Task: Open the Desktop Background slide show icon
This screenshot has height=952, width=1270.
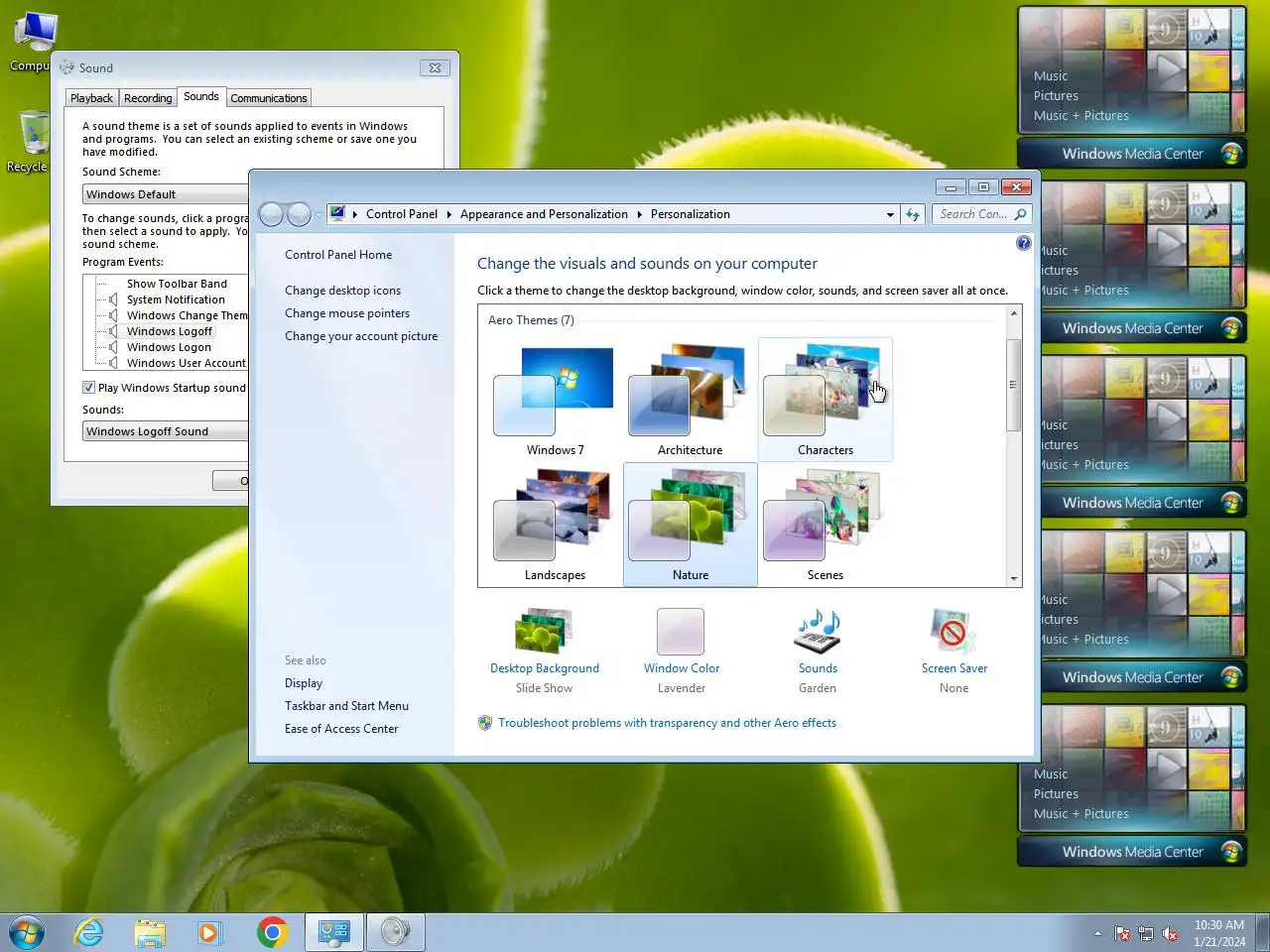Action: [544, 631]
